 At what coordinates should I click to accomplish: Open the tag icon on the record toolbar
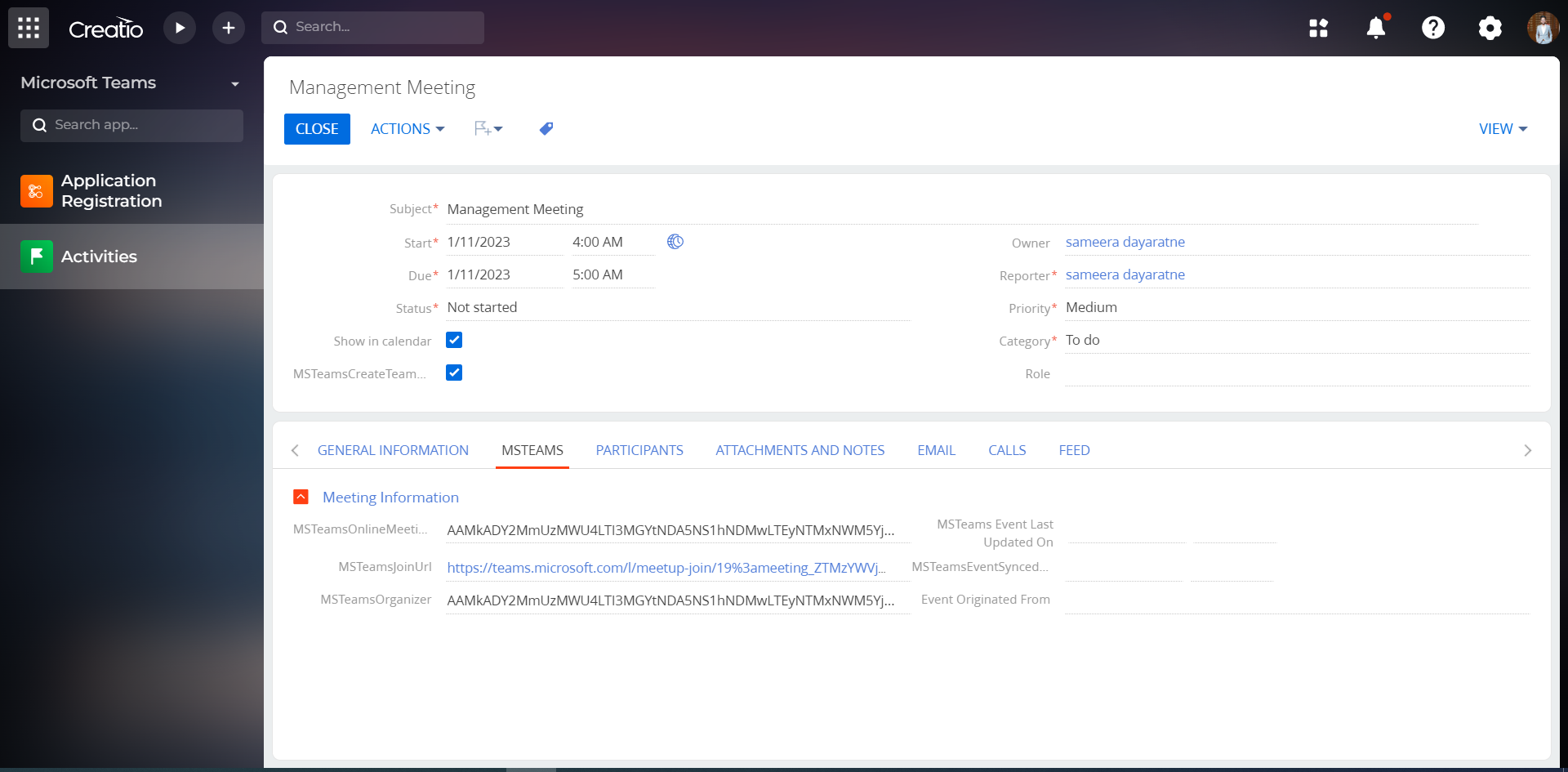click(546, 128)
